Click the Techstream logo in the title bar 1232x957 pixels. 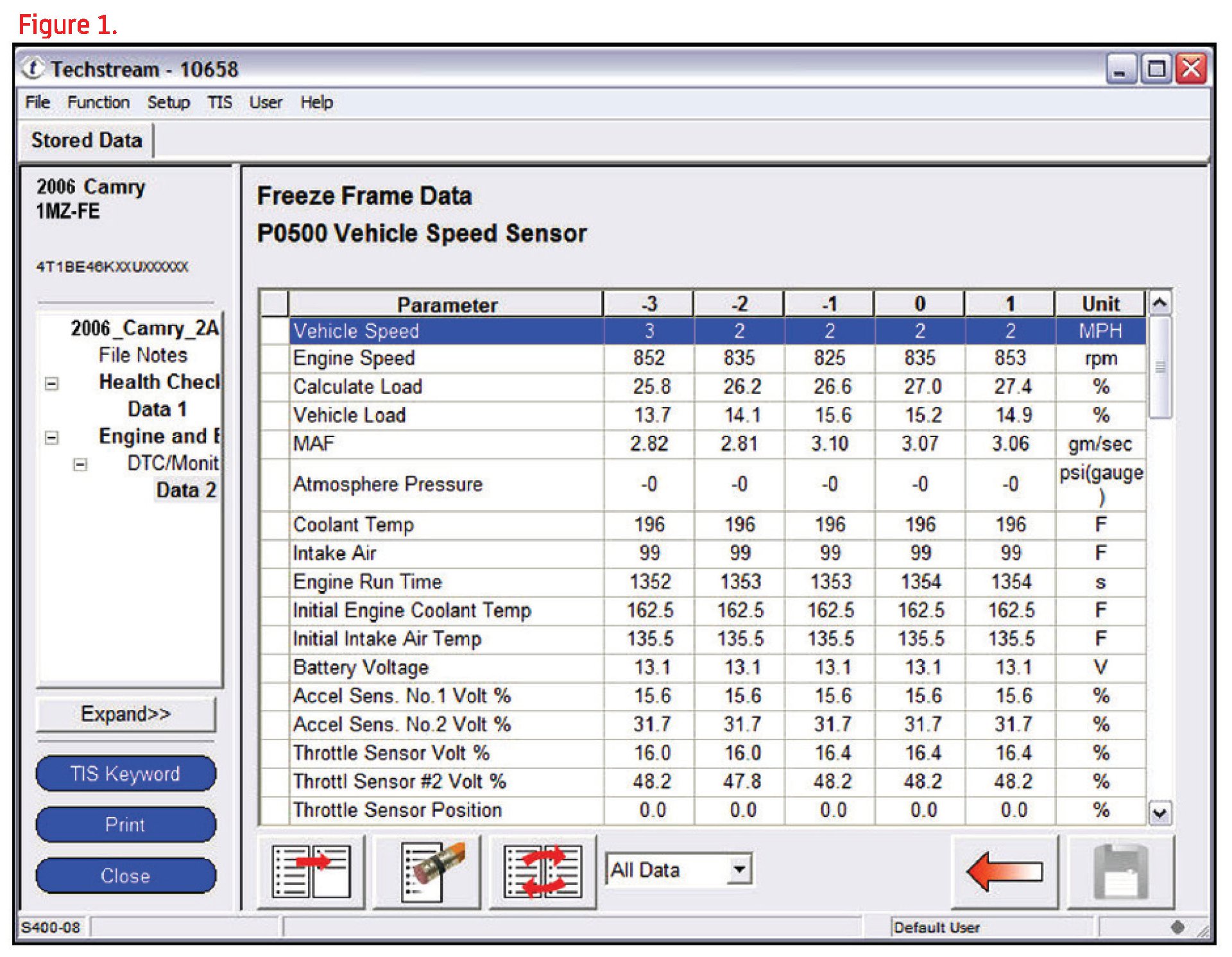pos(33,68)
